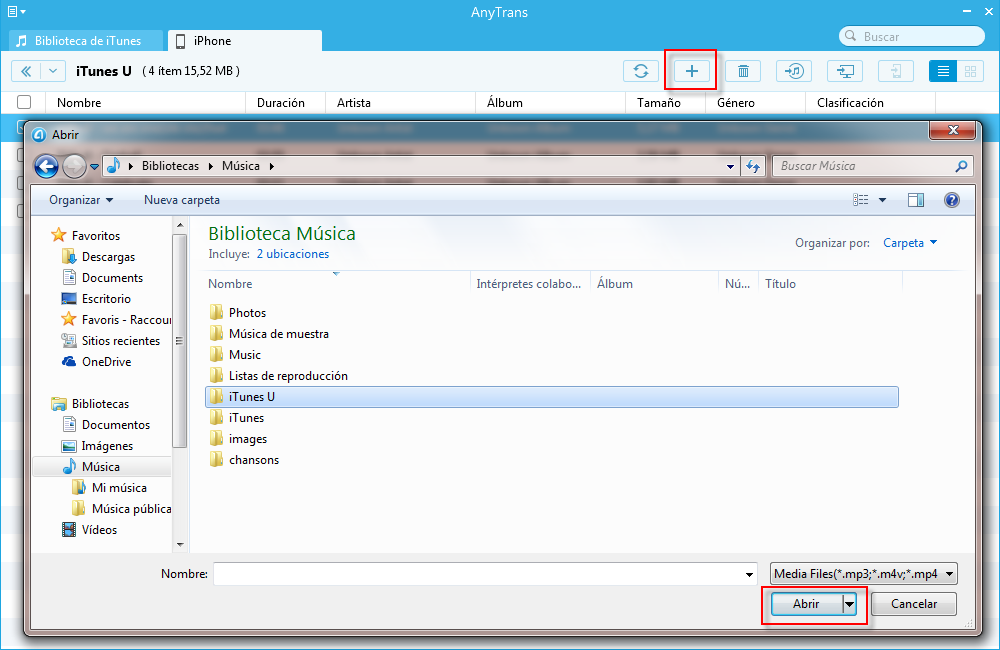The height and width of the screenshot is (650, 1000).
Task: Click navigation pane scrollbar down arrow
Action: point(180,544)
